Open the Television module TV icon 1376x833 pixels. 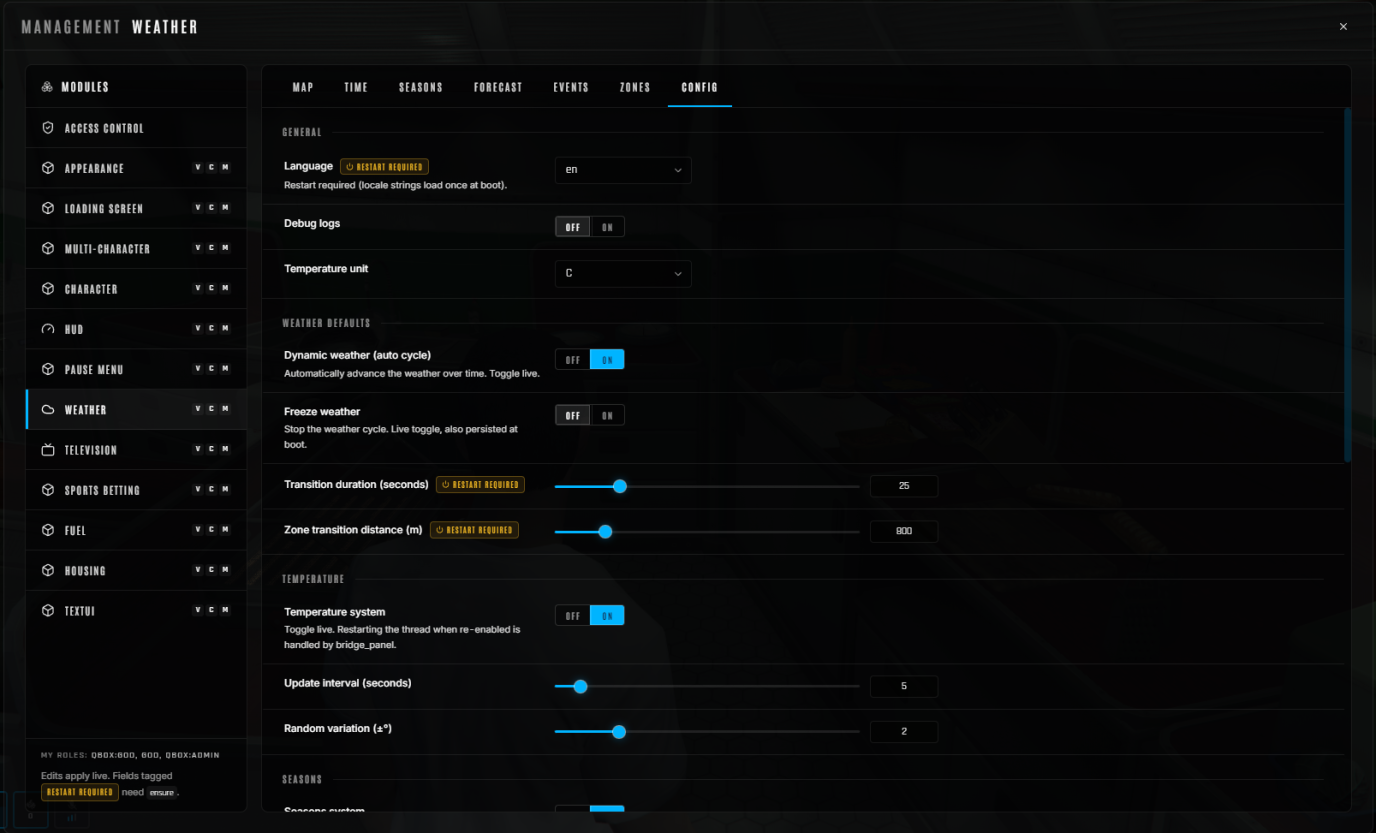click(x=48, y=450)
